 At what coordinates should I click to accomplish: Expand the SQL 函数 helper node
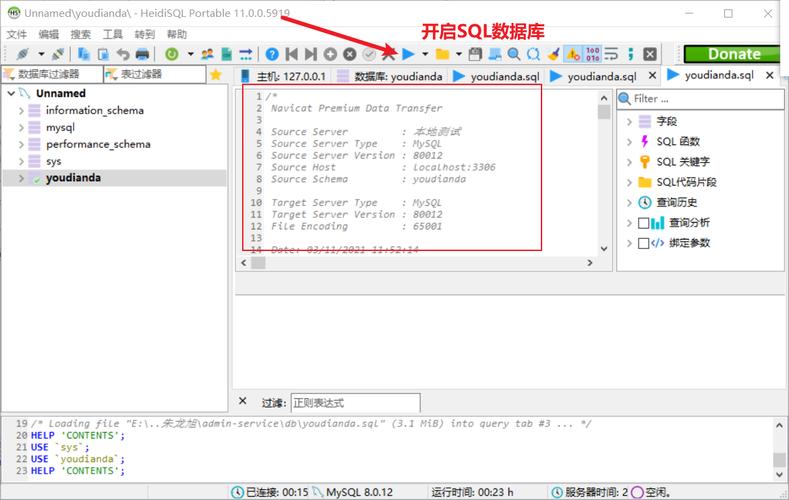point(629,142)
